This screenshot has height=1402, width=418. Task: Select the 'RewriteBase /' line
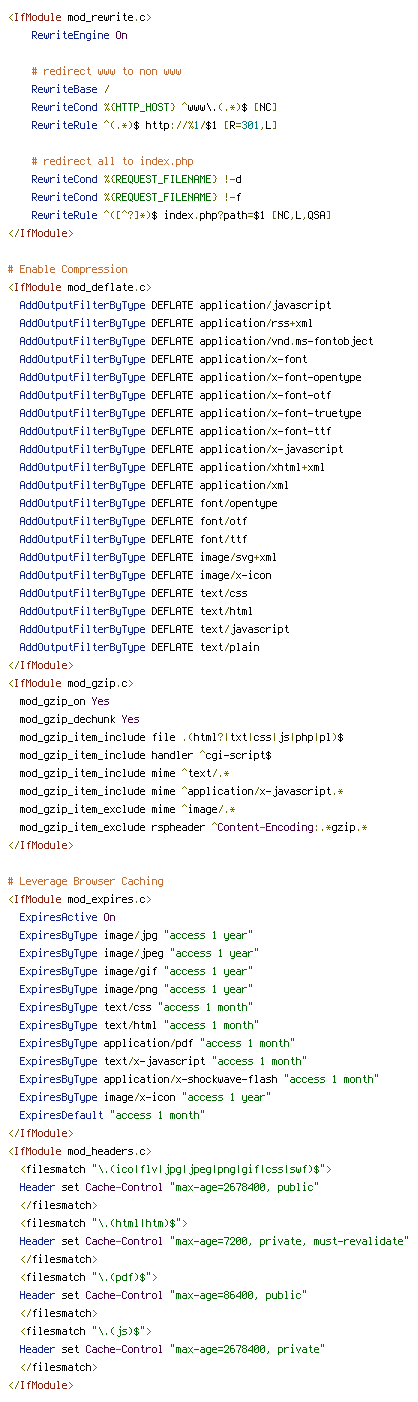[70, 89]
